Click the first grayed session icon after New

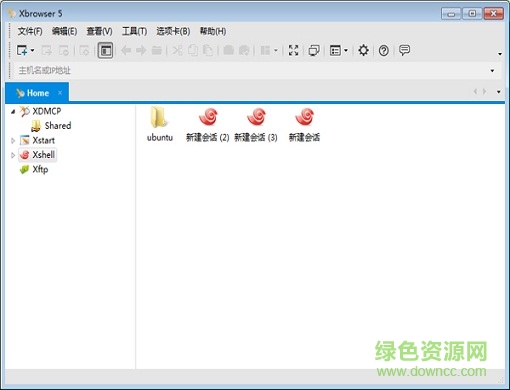pyautogui.click(x=47, y=51)
